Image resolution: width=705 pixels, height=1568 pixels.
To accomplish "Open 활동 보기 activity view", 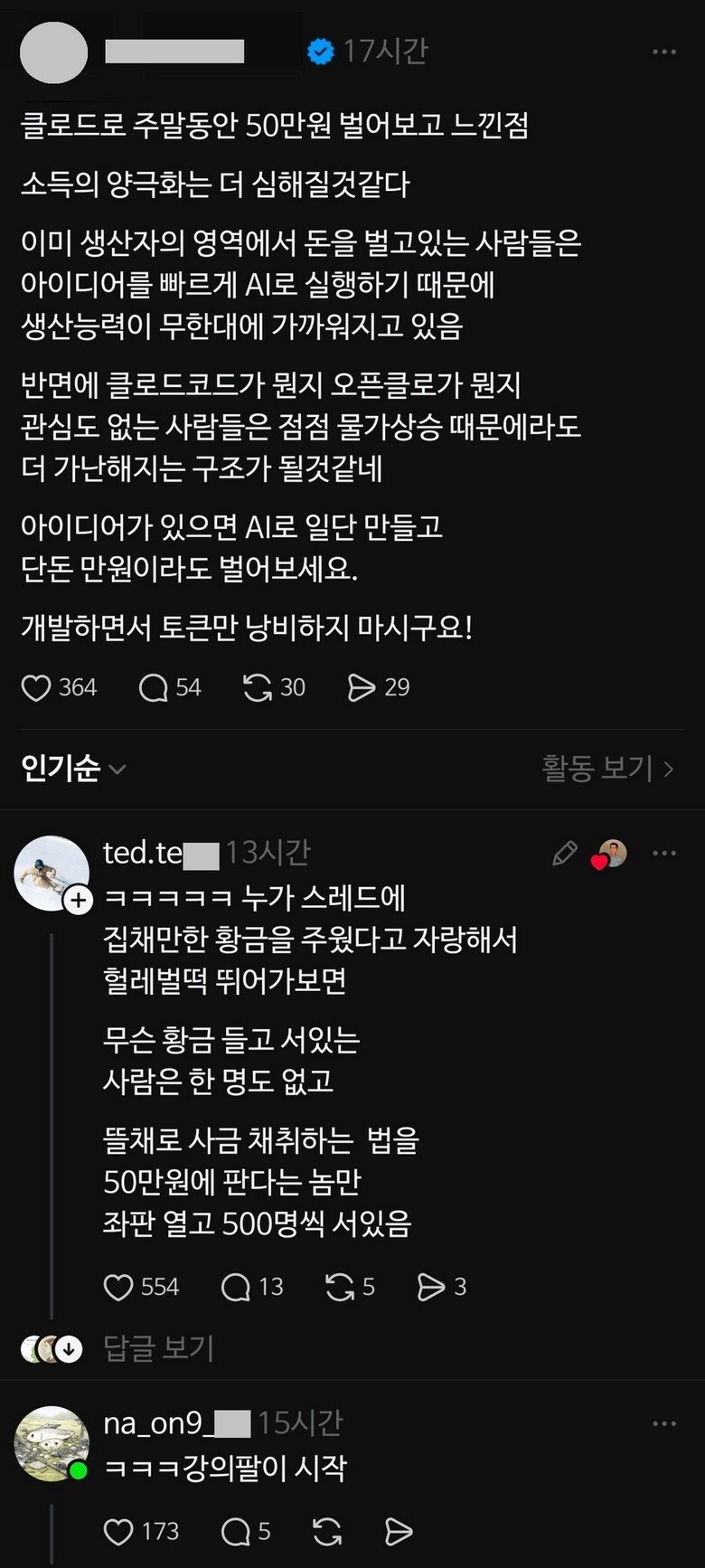I will pos(608,769).
